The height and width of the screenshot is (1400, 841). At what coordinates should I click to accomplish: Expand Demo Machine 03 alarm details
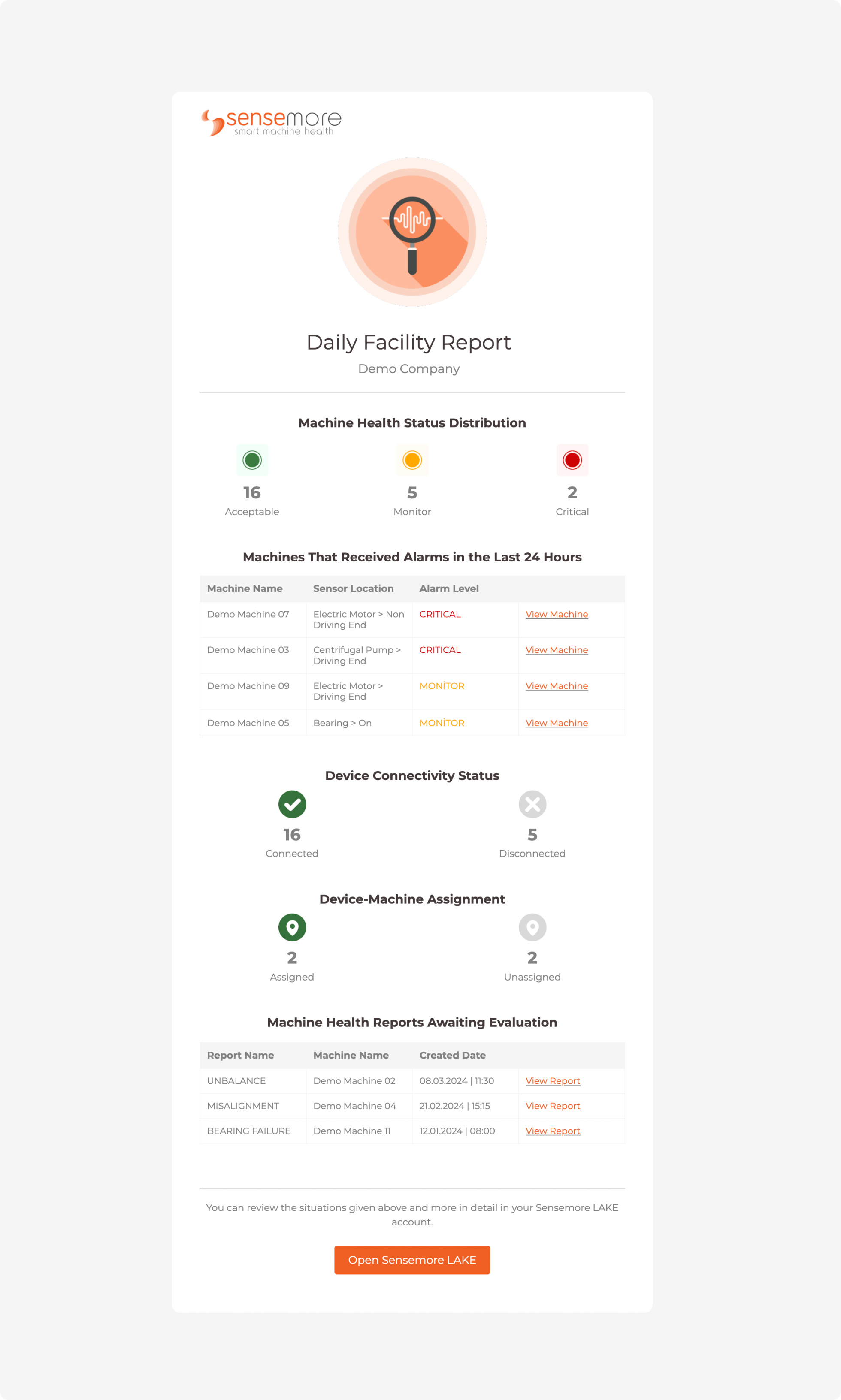click(x=556, y=649)
